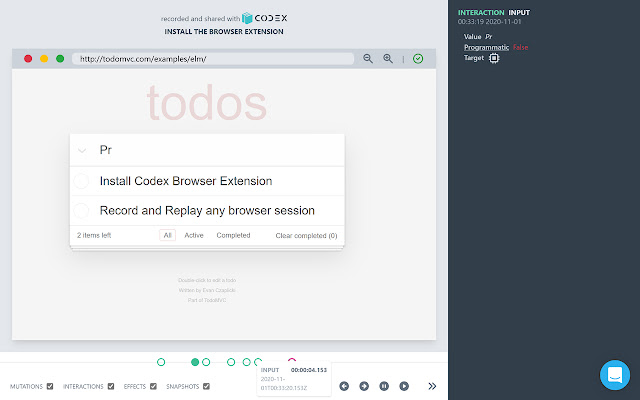Click the red window dot in replay frame
Viewport: 640px width, 400px height.
click(28, 59)
